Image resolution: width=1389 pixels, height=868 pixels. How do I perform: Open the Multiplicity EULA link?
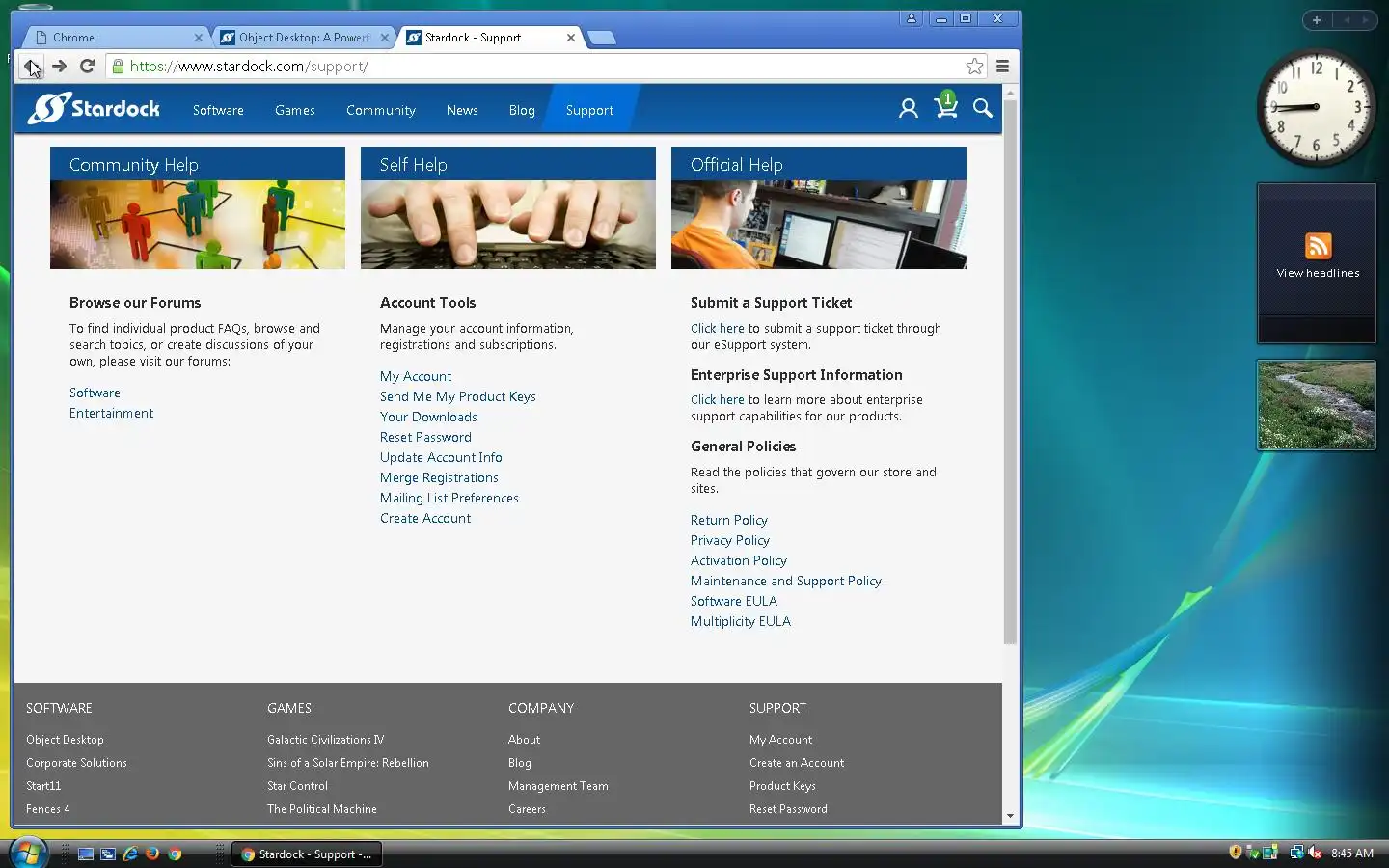click(x=740, y=621)
